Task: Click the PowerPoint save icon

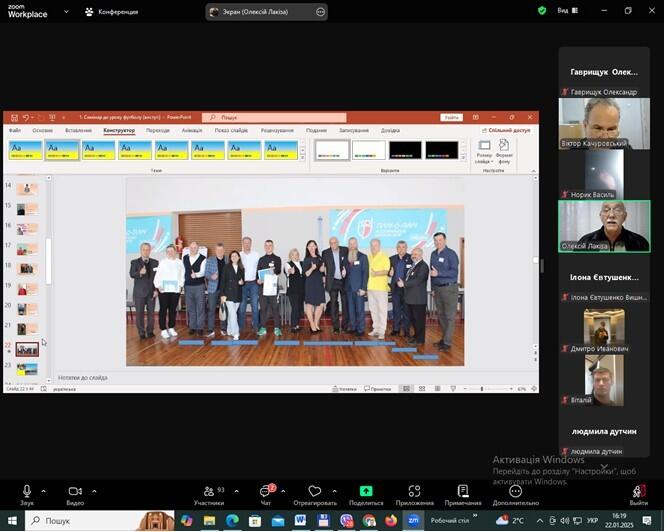Action: pos(14,118)
